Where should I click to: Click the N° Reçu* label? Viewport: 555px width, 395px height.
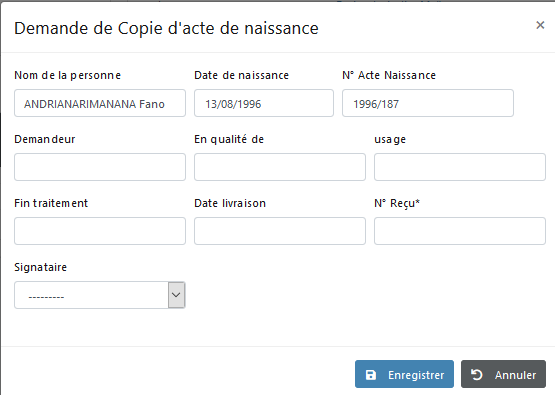pyautogui.click(x=397, y=204)
